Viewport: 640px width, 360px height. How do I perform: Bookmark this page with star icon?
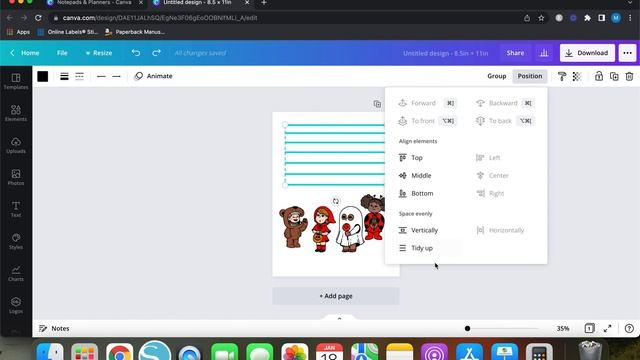click(x=541, y=18)
